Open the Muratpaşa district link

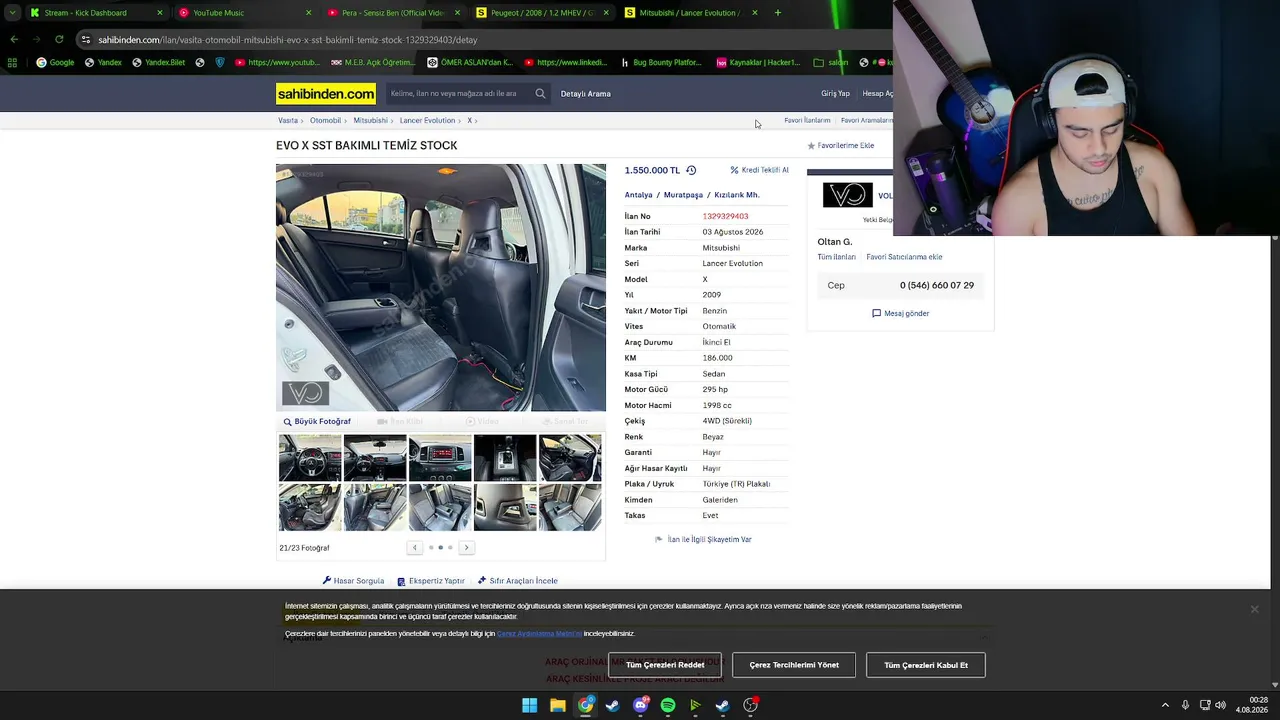[x=683, y=195]
